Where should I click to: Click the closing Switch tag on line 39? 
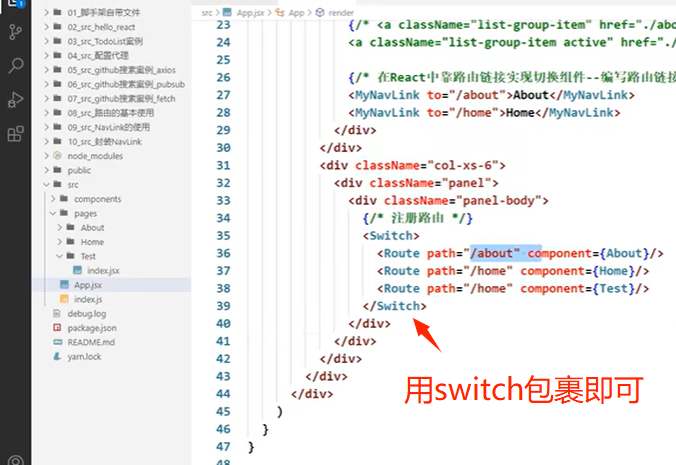point(394,306)
